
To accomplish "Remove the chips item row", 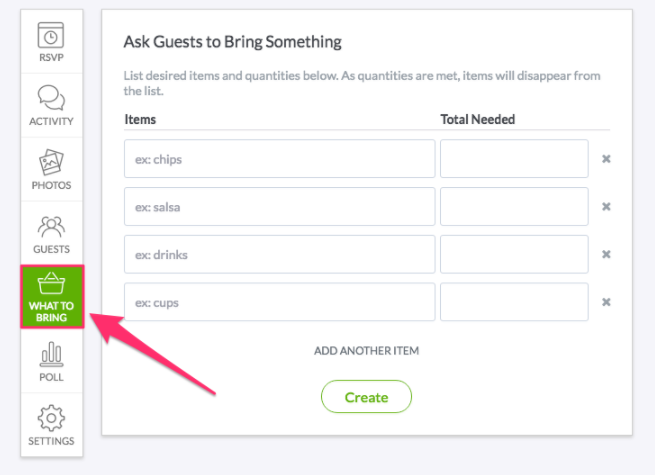I will pos(606,159).
